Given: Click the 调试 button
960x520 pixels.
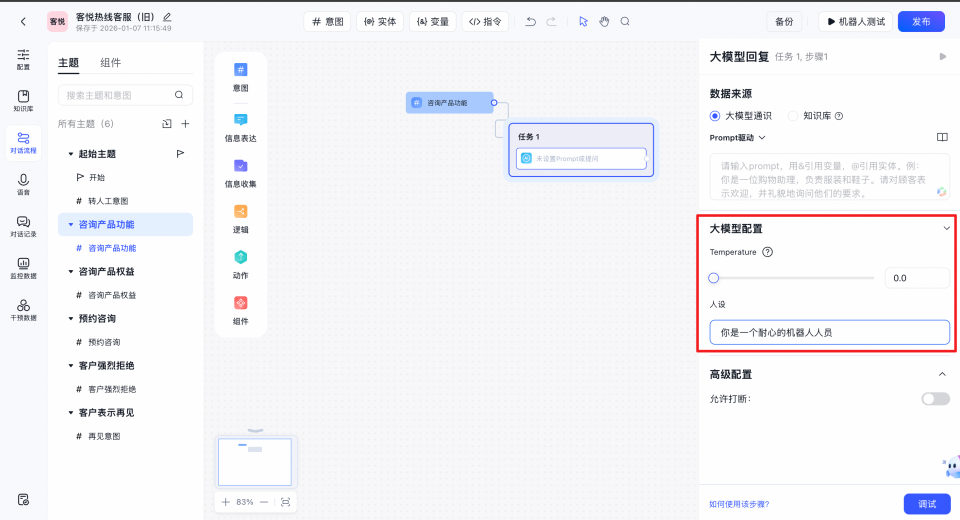Looking at the screenshot, I should coord(926,504).
